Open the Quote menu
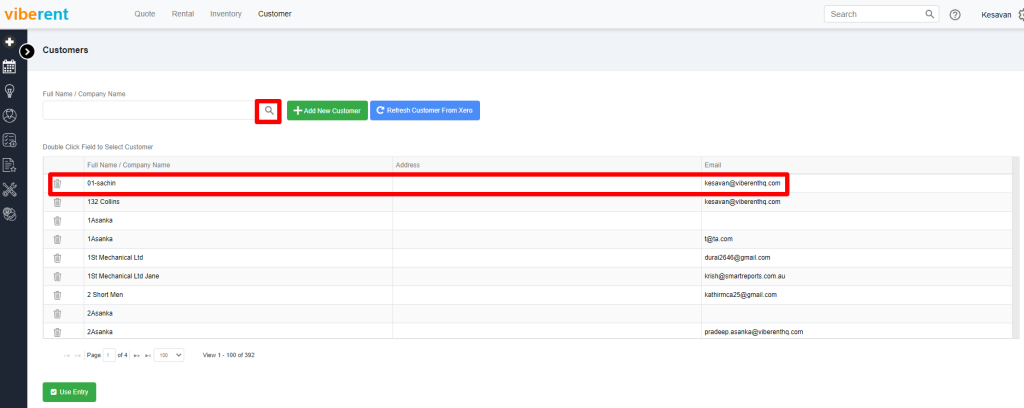 pyautogui.click(x=144, y=14)
